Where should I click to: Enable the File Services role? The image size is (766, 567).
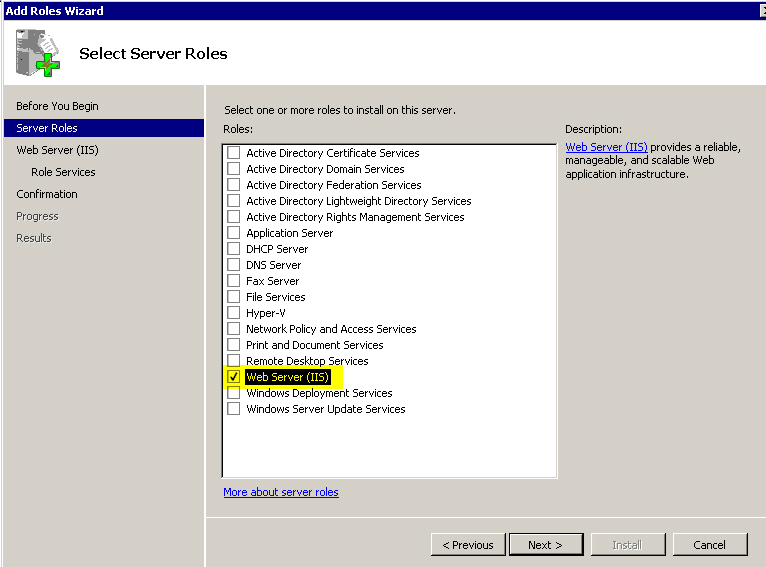(x=234, y=297)
